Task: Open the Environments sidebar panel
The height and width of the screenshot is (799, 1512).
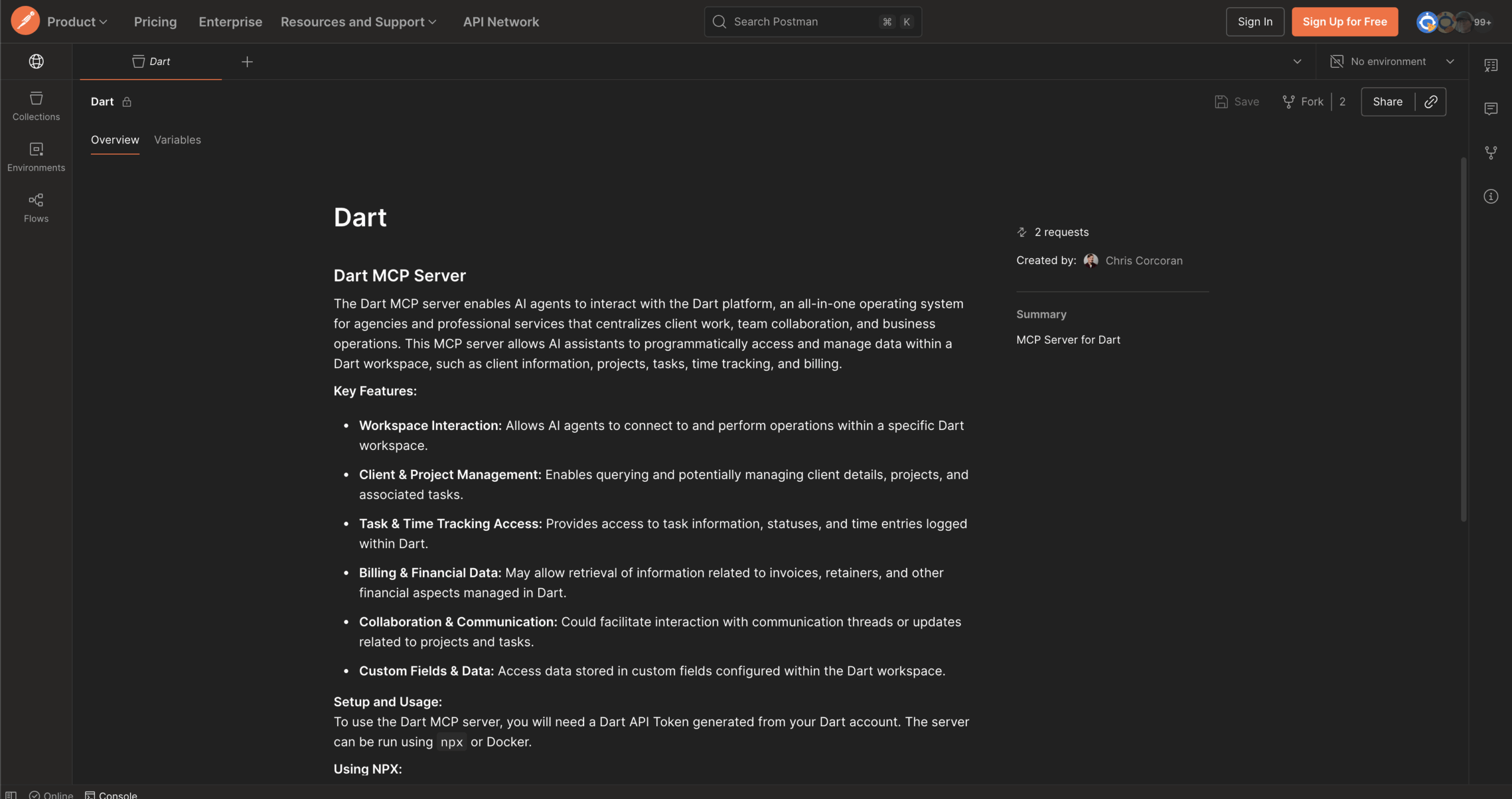Action: (x=36, y=157)
